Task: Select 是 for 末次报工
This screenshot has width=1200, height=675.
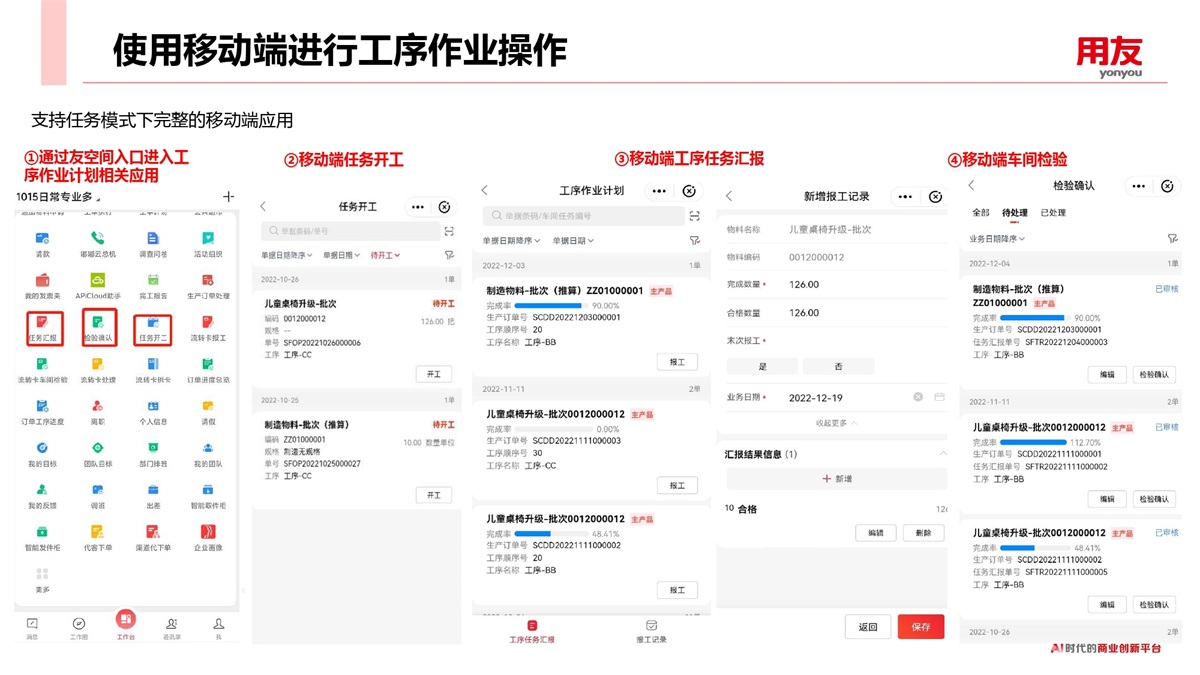Action: [x=762, y=366]
